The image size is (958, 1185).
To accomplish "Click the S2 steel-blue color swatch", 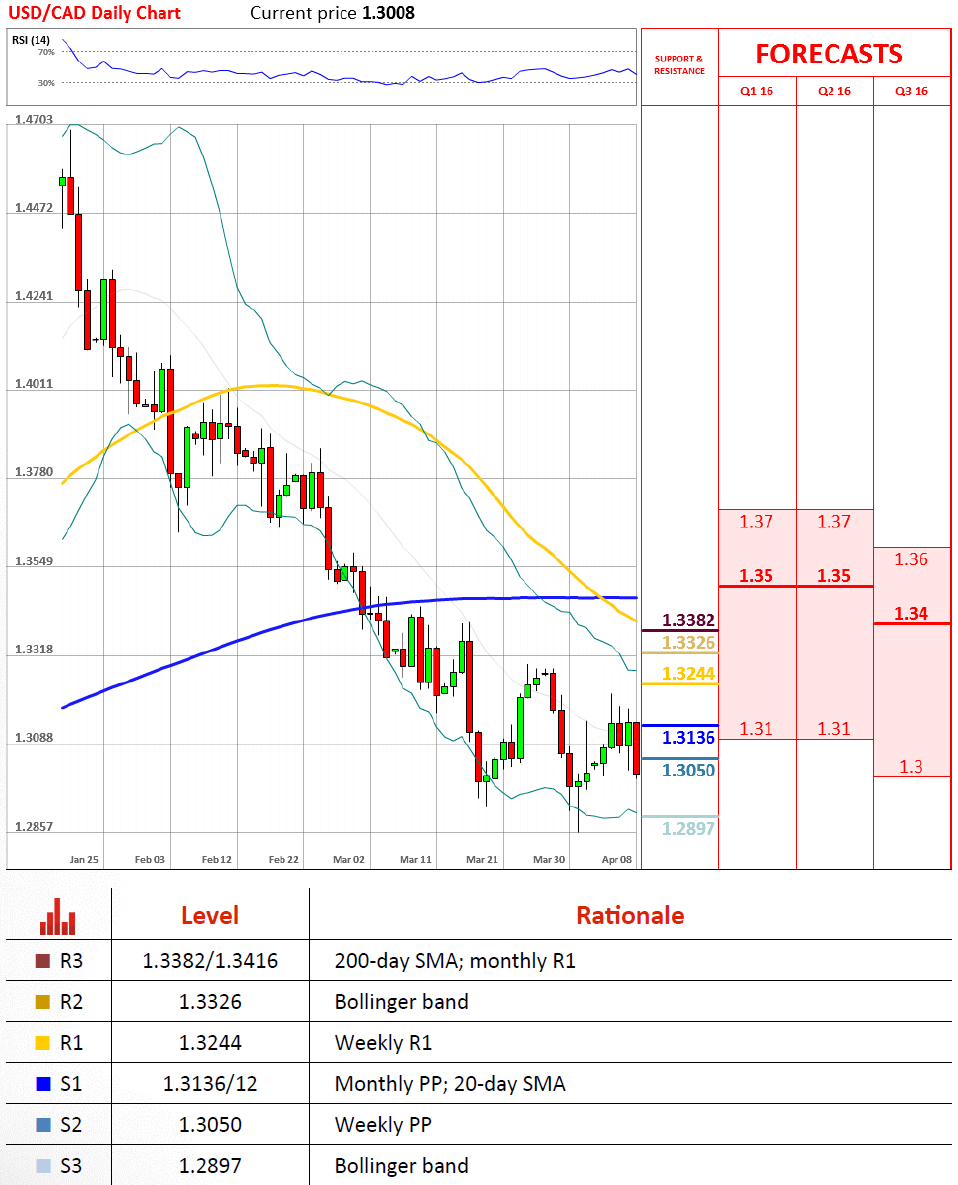I will tap(43, 1125).
